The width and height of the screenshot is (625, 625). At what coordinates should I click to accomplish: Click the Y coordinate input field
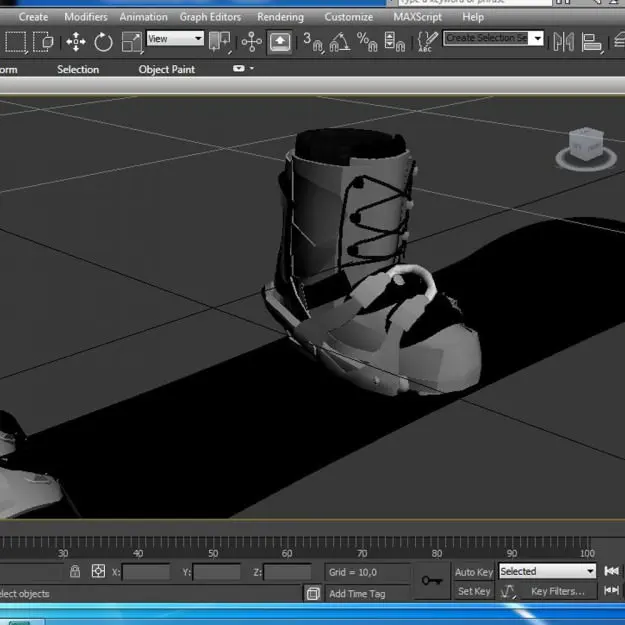(x=216, y=572)
